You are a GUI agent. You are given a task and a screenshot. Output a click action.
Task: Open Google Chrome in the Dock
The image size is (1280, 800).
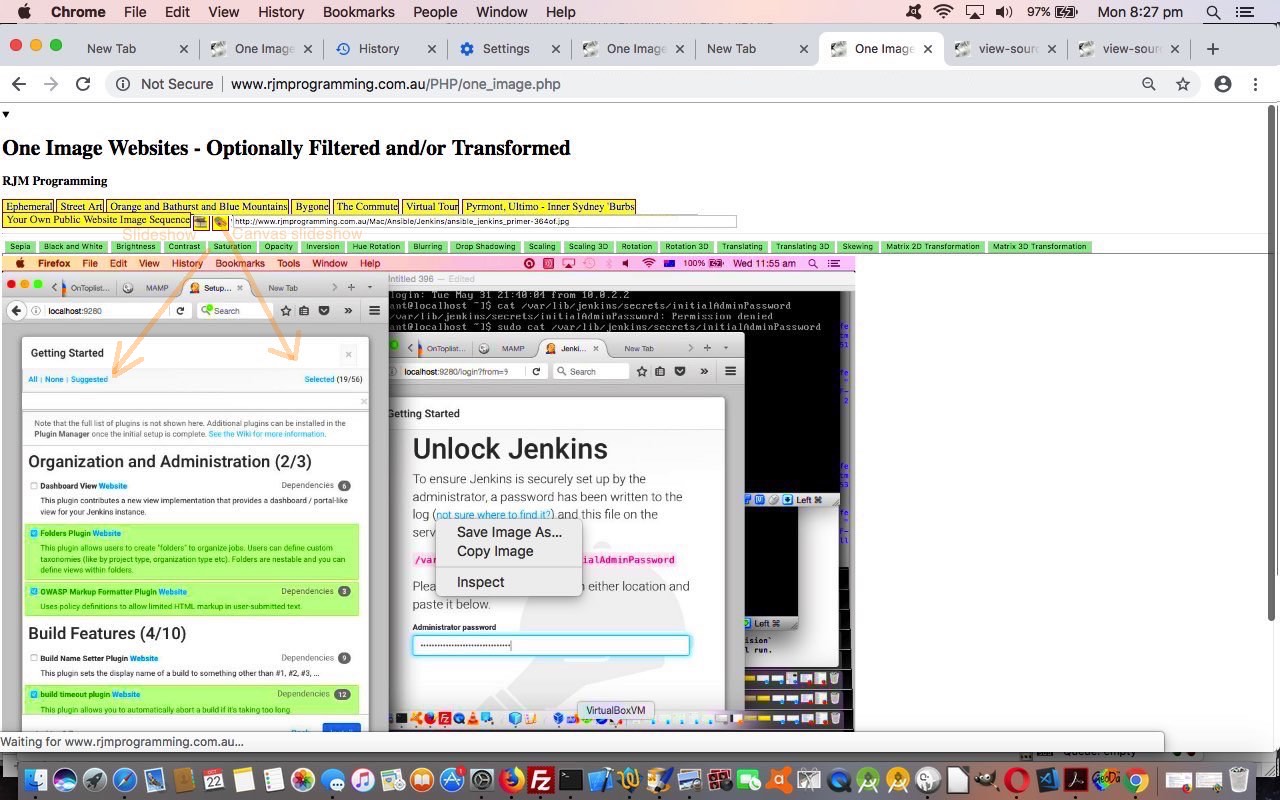(x=1136, y=779)
